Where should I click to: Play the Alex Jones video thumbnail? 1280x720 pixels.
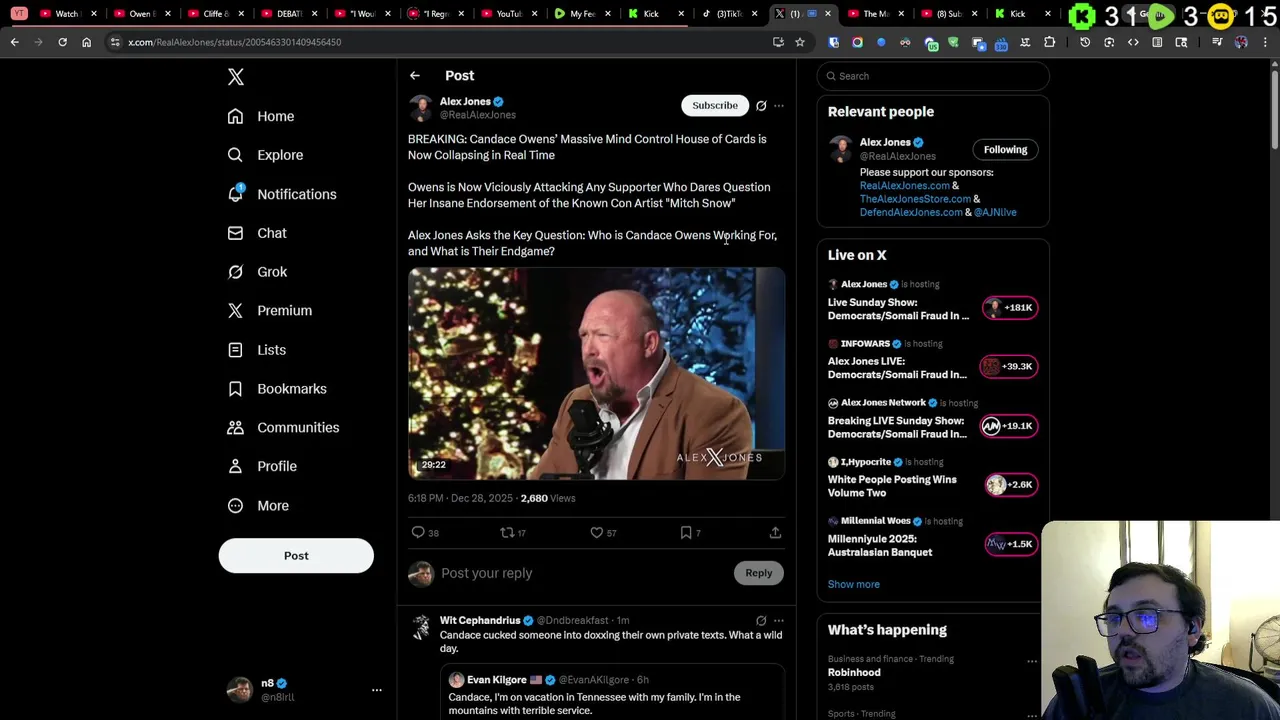tap(597, 373)
